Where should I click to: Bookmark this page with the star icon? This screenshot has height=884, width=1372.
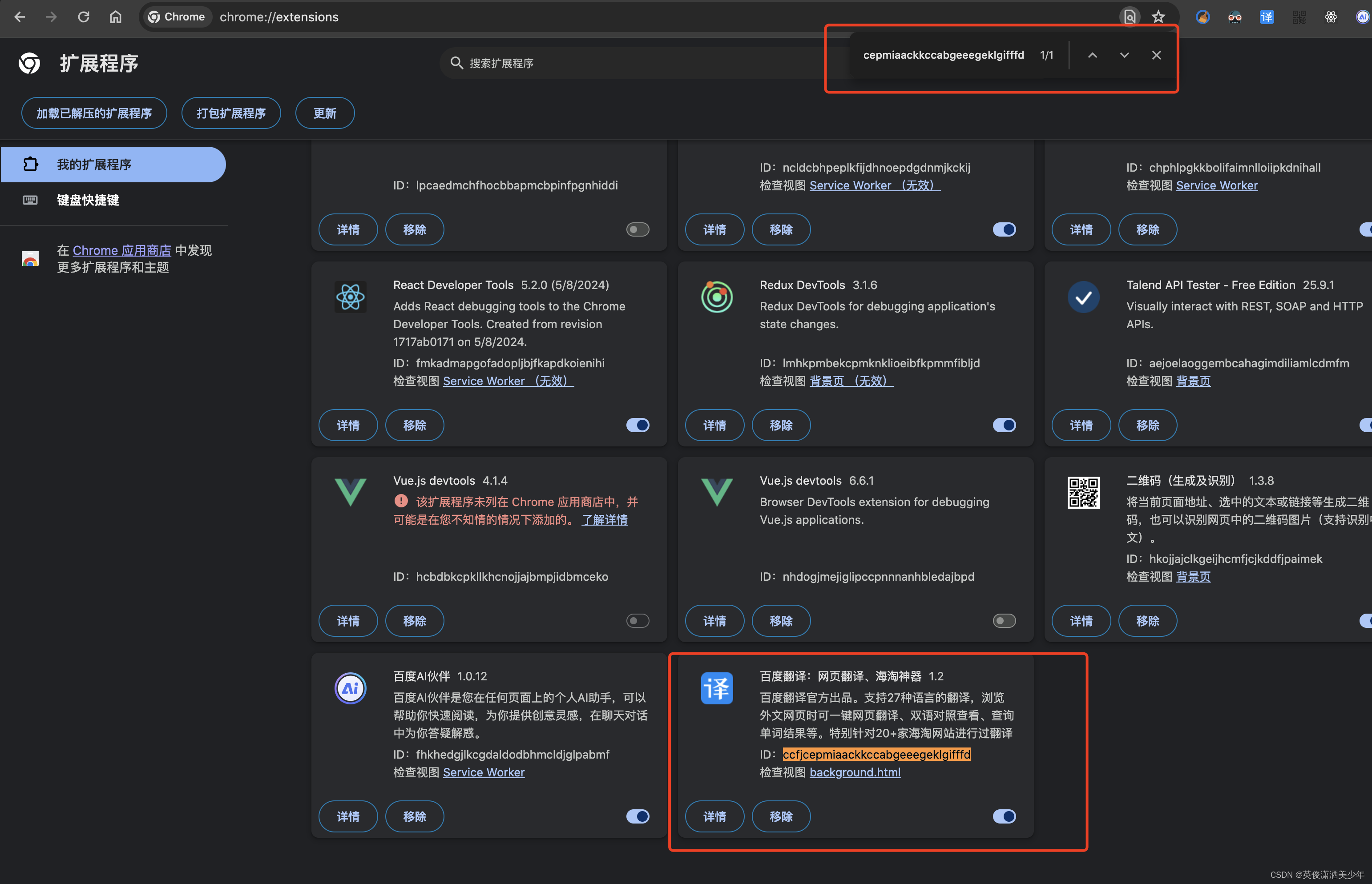pyautogui.click(x=1158, y=16)
